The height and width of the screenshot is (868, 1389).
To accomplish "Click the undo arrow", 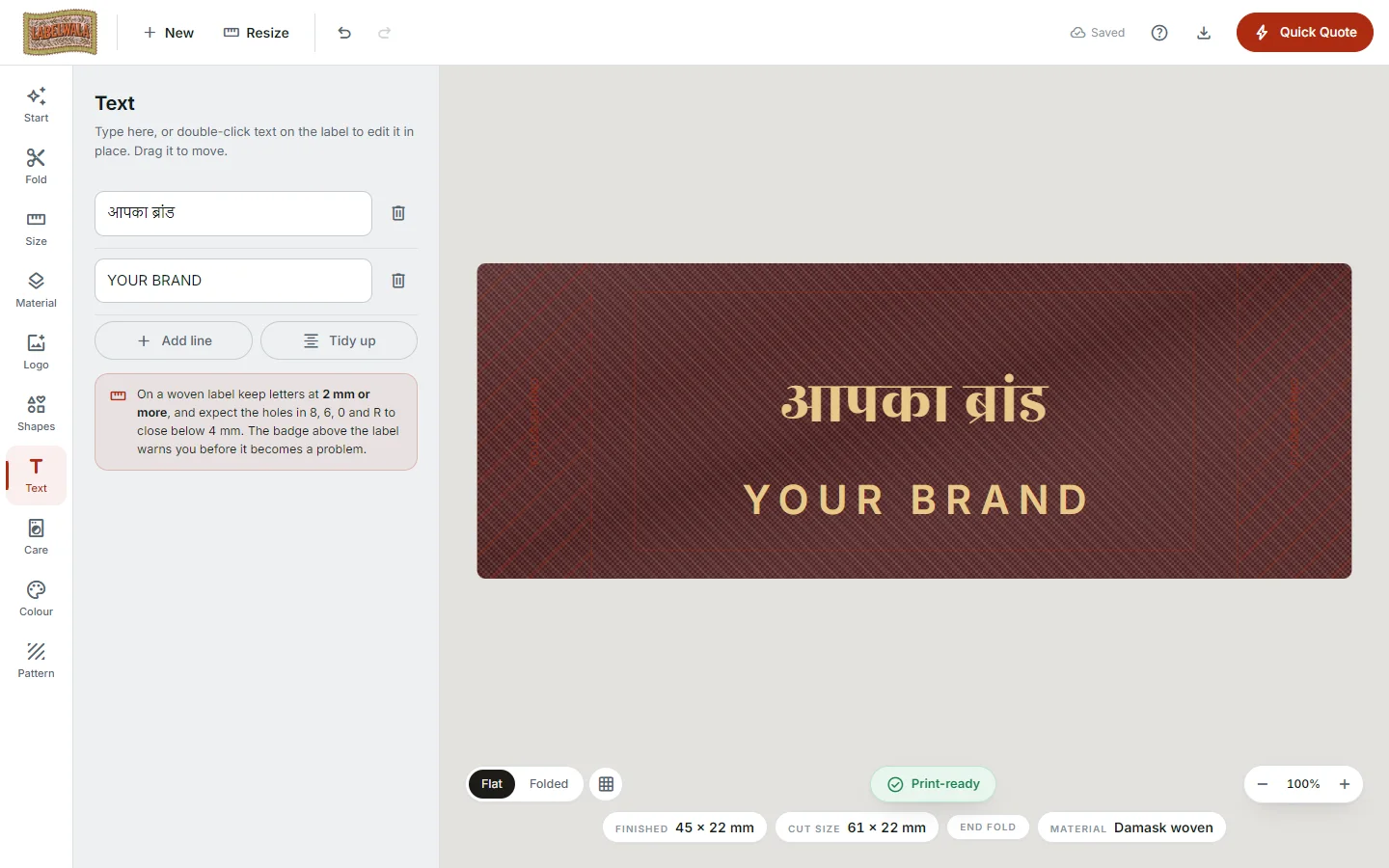I will (x=344, y=33).
